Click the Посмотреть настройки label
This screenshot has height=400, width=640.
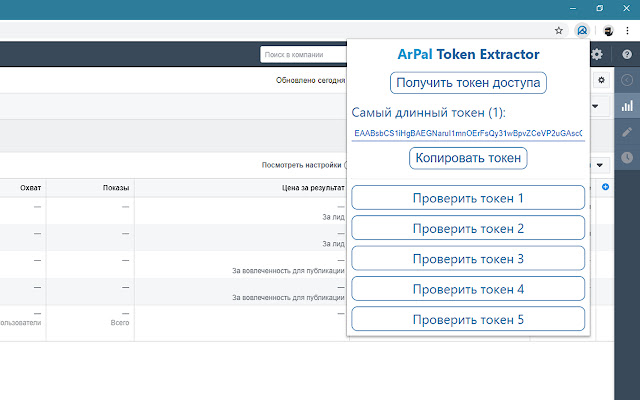coord(301,165)
